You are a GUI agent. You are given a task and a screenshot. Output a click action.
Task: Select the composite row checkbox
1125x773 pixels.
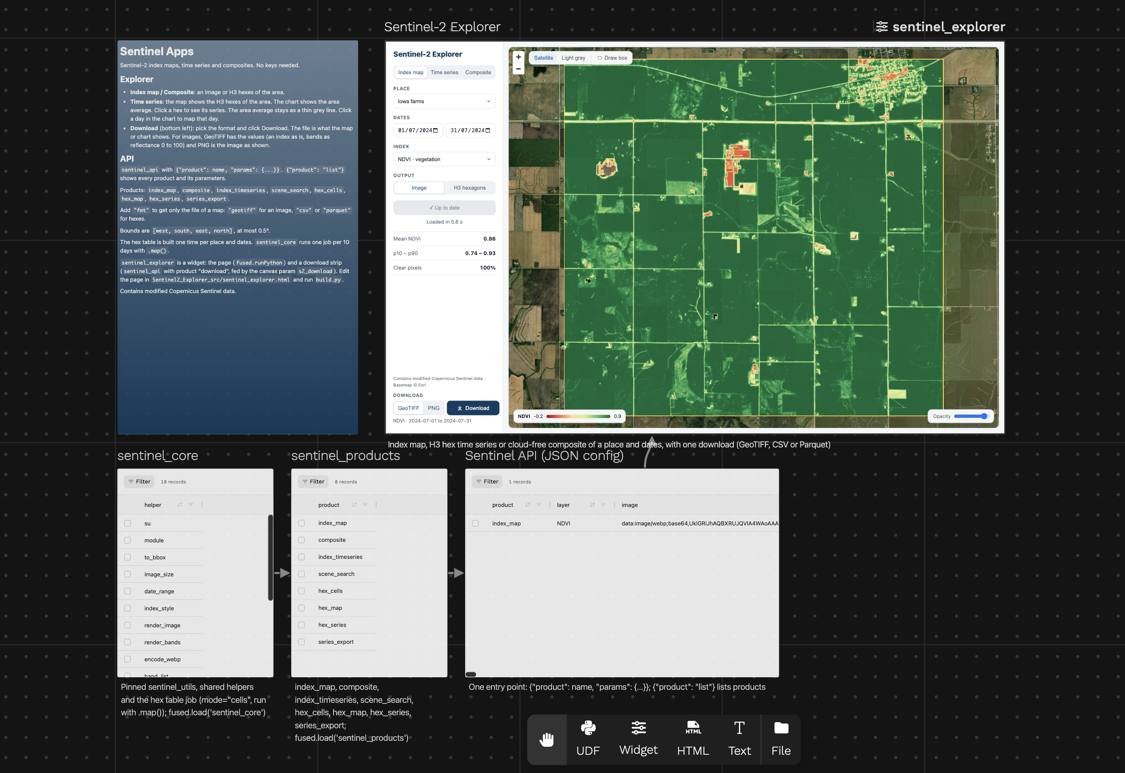pyautogui.click(x=301, y=540)
